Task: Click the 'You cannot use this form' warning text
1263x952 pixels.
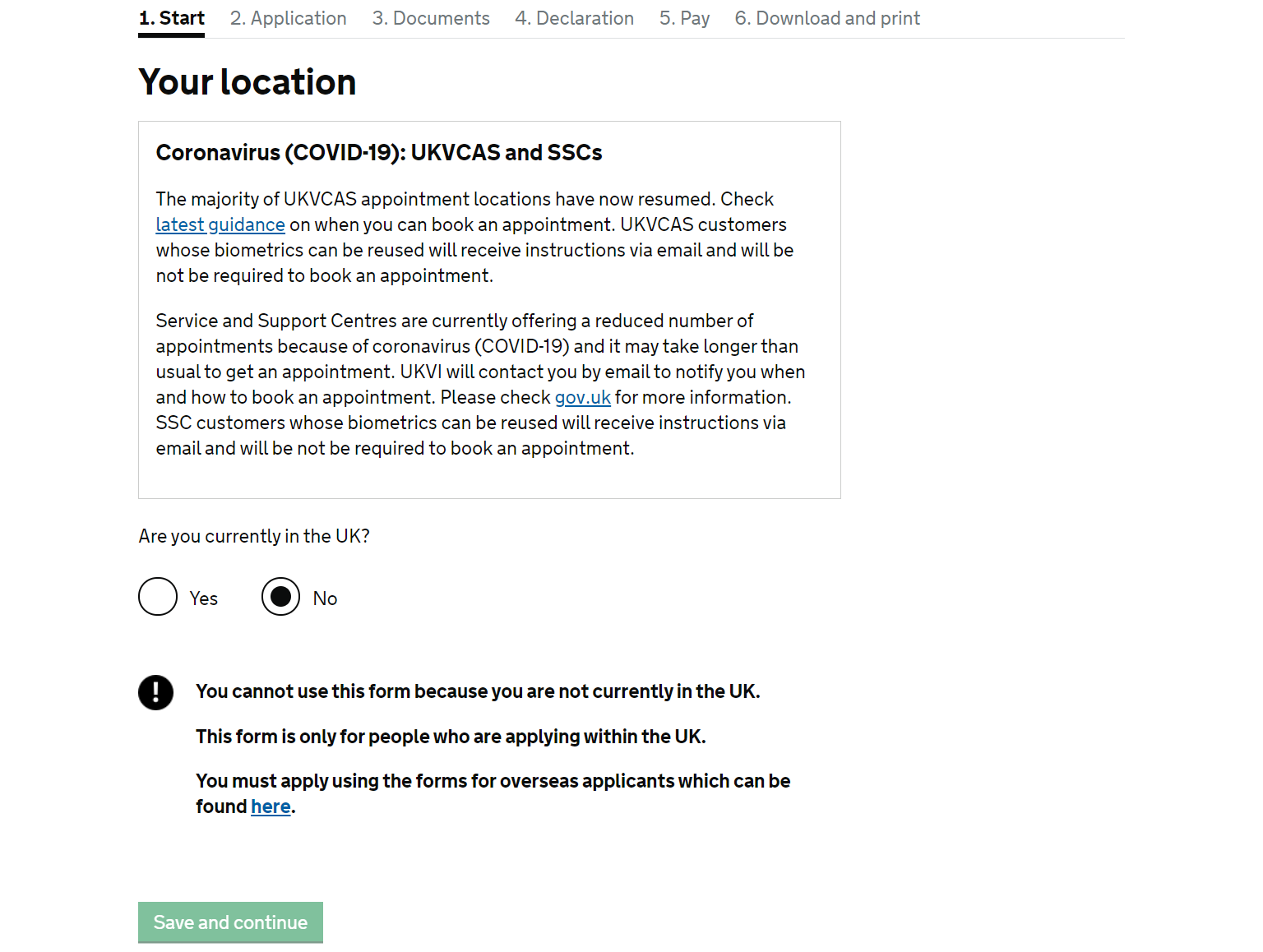Action: click(478, 691)
